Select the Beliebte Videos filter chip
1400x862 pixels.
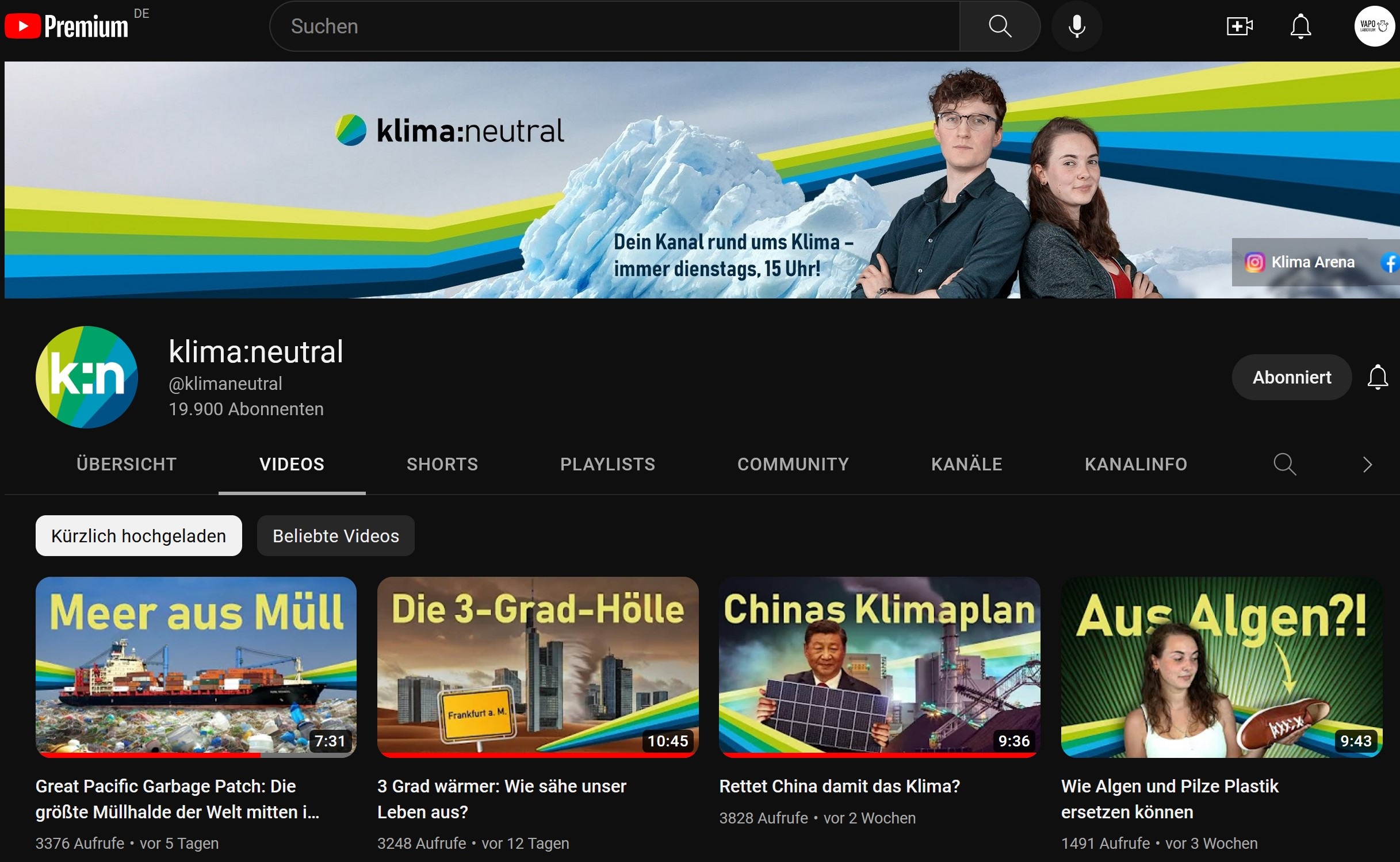click(336, 536)
